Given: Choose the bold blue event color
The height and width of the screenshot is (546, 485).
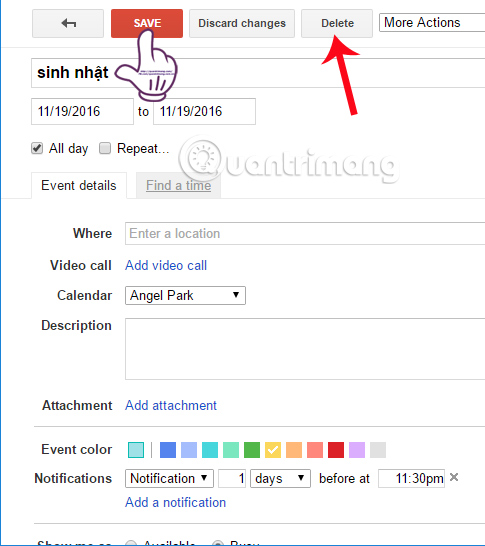Looking at the screenshot, I should tap(168, 450).
